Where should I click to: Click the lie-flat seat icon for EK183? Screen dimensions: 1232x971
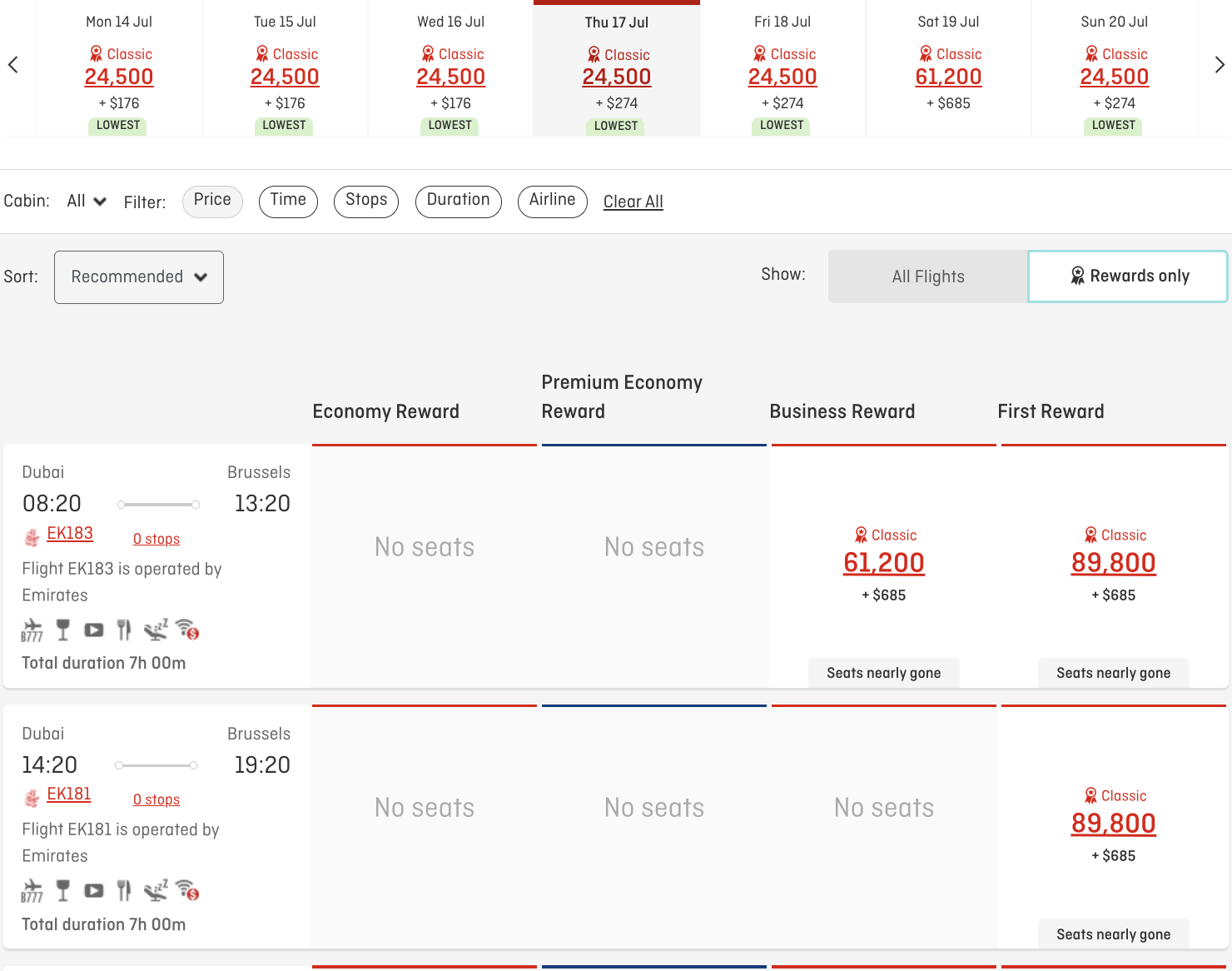click(156, 630)
